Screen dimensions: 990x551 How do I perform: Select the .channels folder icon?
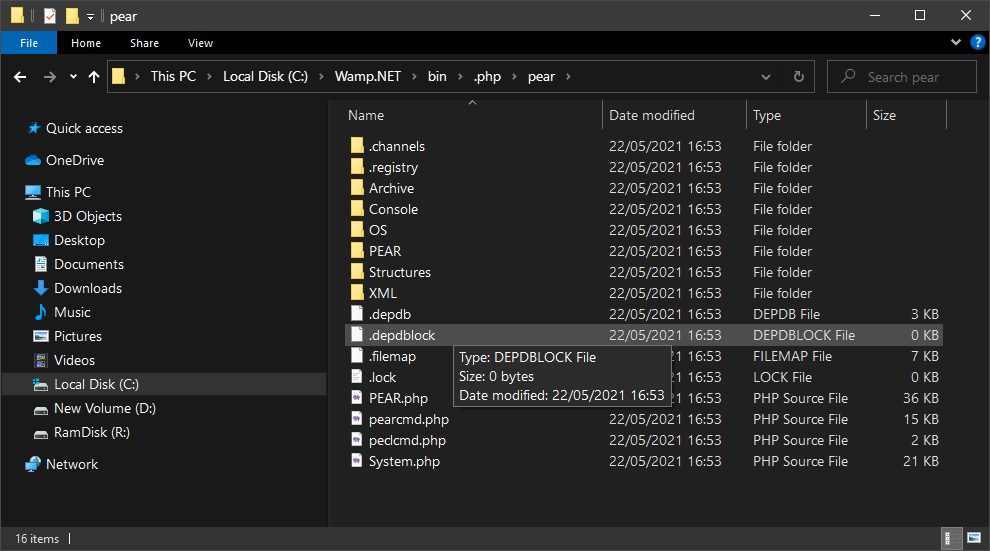tap(357, 146)
